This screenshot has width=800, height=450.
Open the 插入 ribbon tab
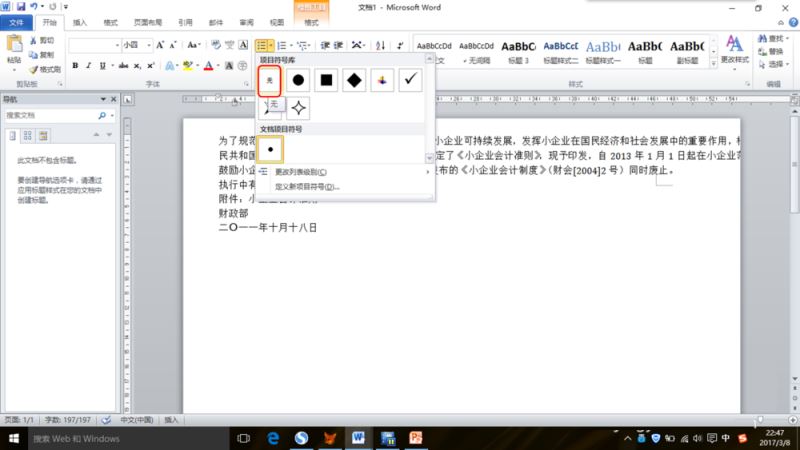pyautogui.click(x=80, y=22)
